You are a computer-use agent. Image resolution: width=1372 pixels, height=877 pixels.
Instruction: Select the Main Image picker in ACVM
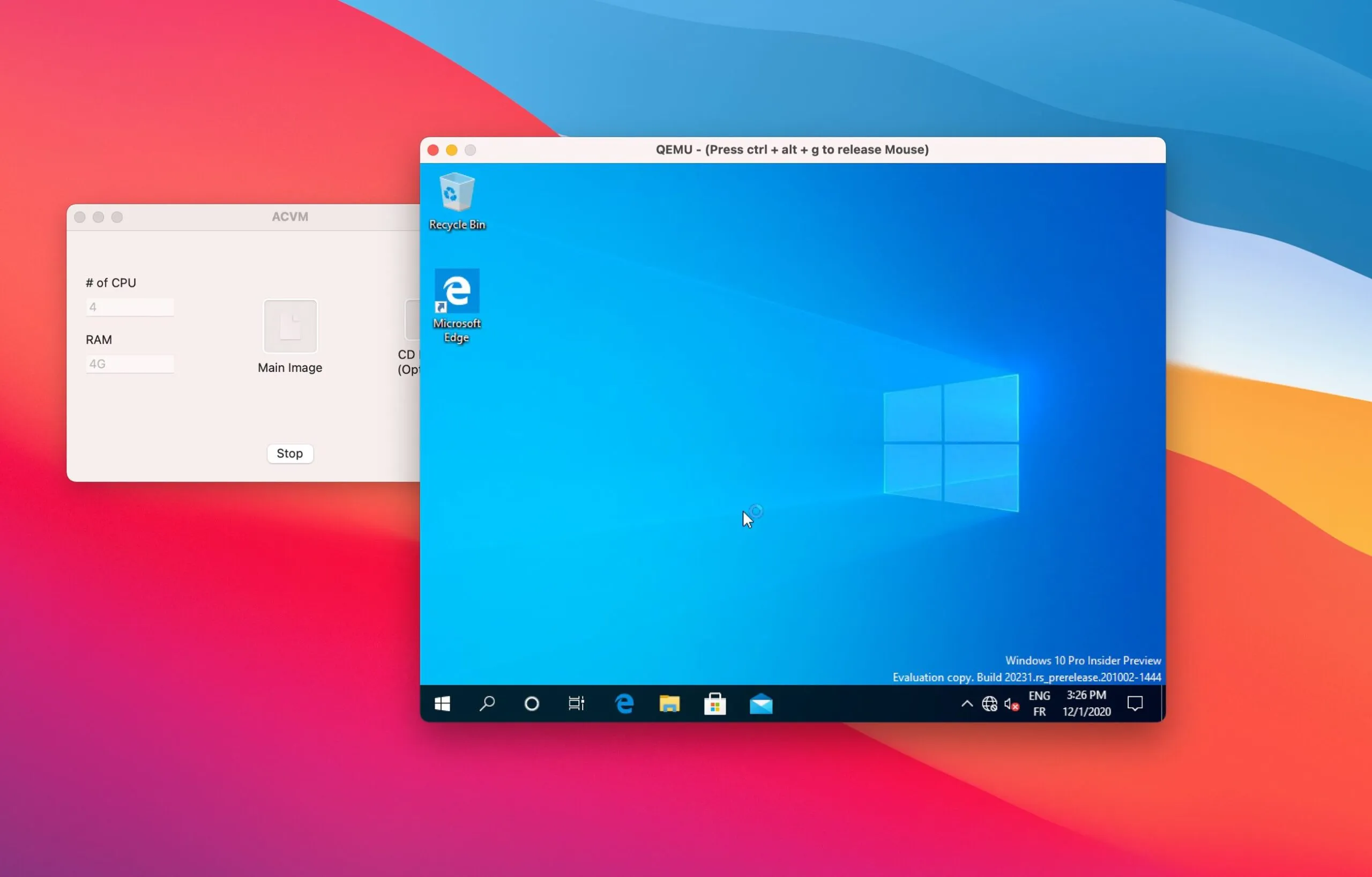tap(289, 326)
